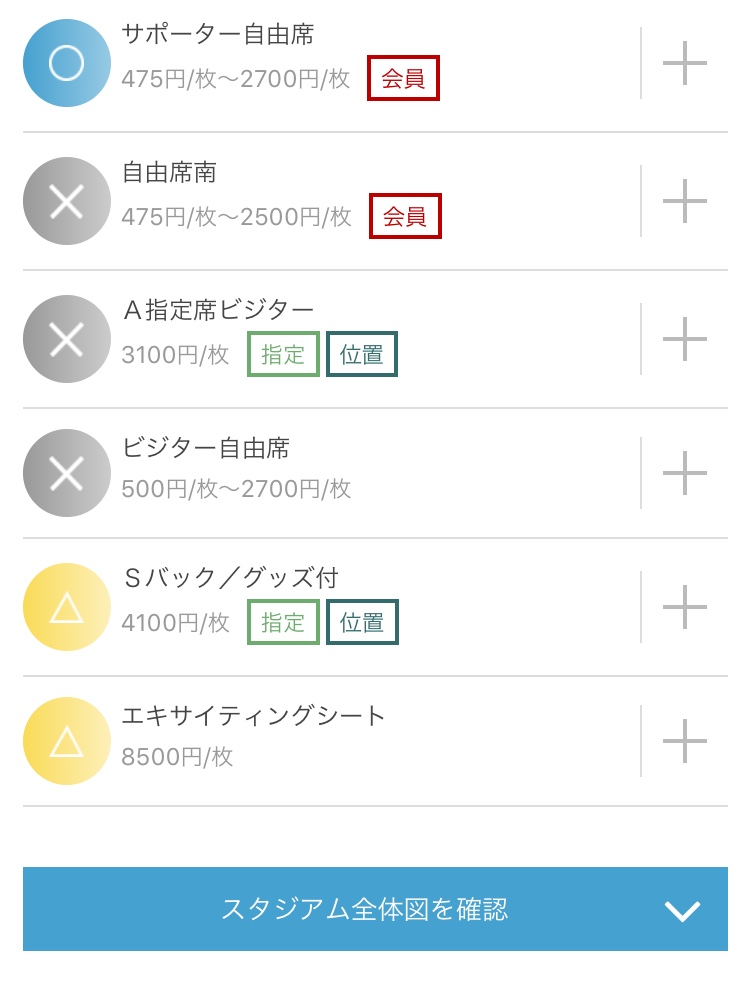Click the 会員 tag on サポーター自由席
The width and height of the screenshot is (750, 998).
[x=404, y=79]
